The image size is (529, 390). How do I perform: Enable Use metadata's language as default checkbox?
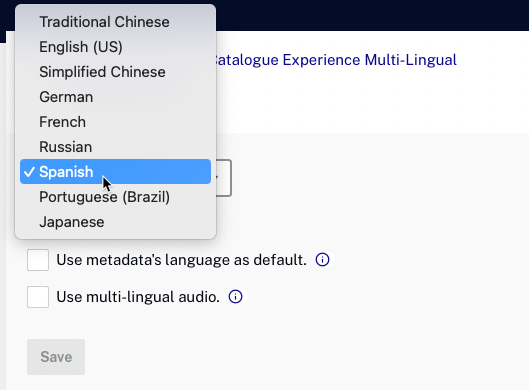[x=38, y=260]
